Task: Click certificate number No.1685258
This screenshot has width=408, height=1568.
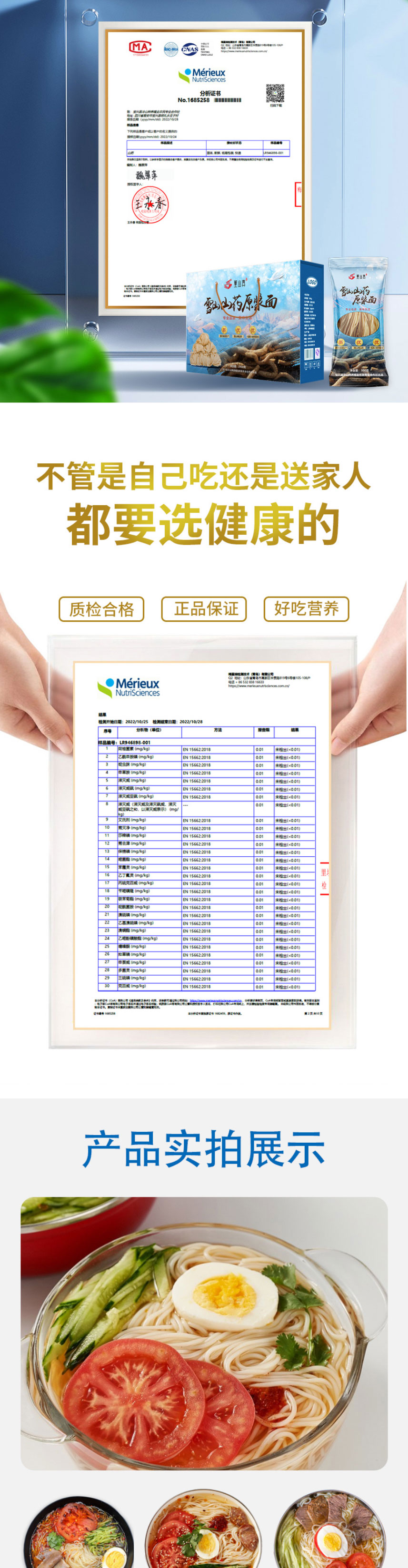Action: [x=194, y=100]
